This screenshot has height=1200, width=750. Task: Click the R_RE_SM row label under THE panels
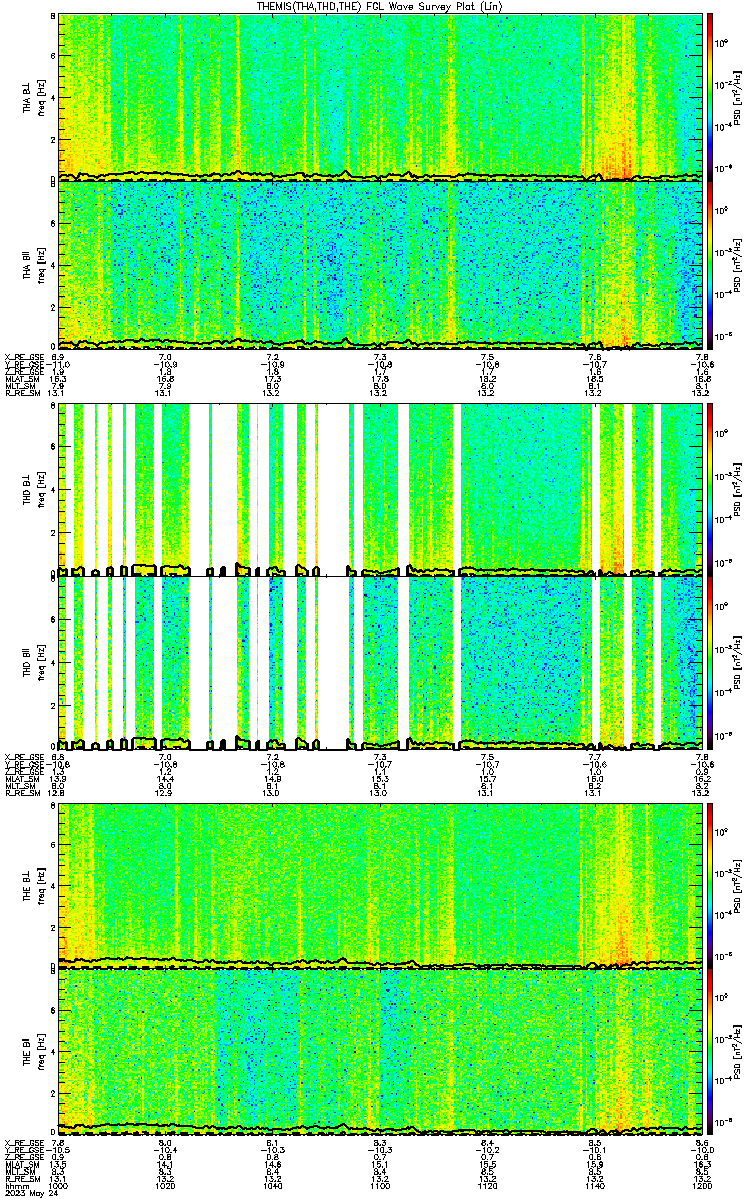(x=21, y=1178)
